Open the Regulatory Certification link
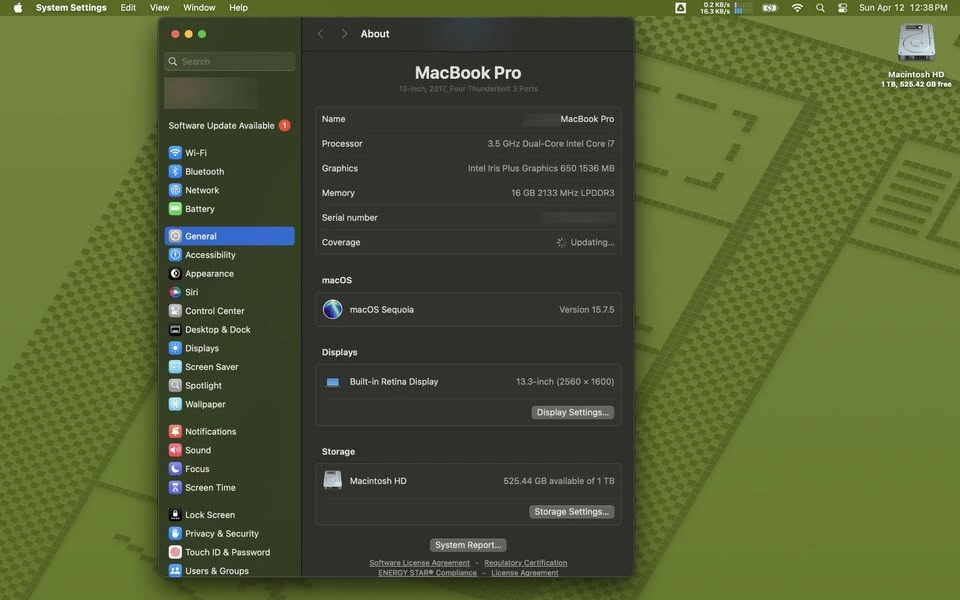Screen dimensions: 960x600 point(525,563)
